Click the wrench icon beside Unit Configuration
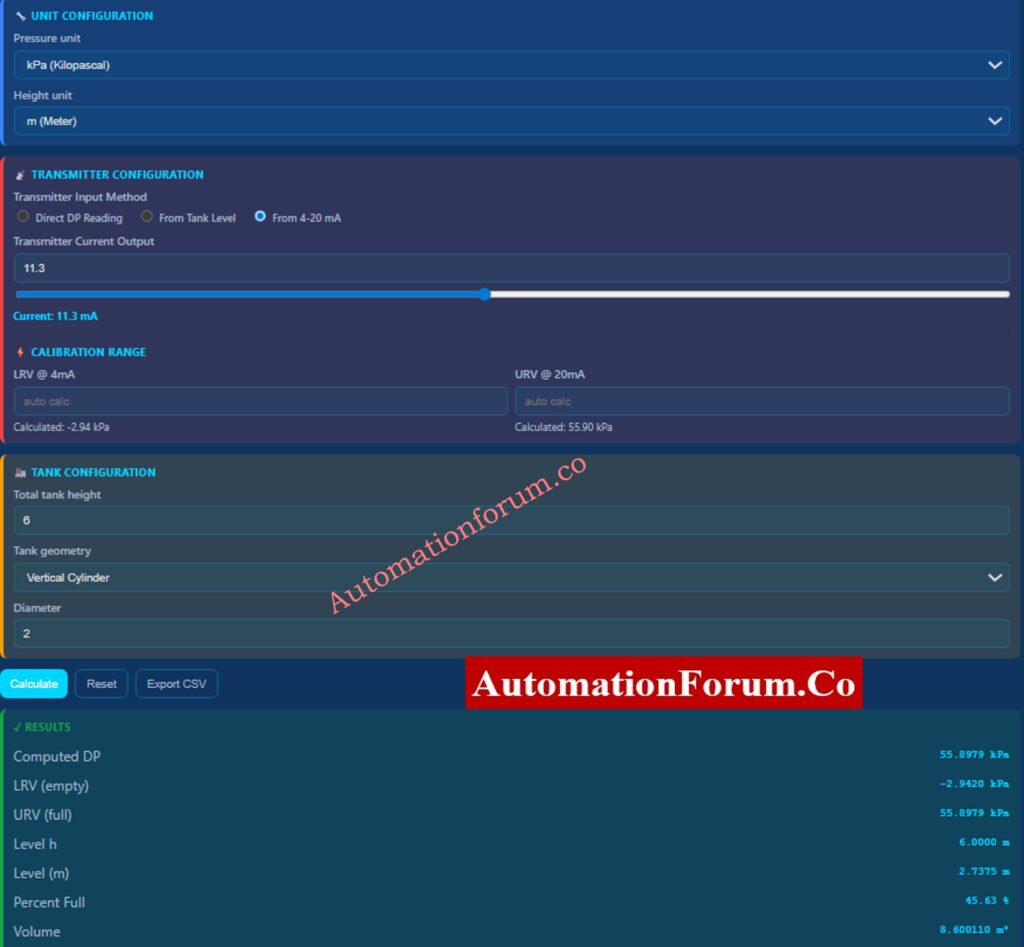 click(x=20, y=16)
